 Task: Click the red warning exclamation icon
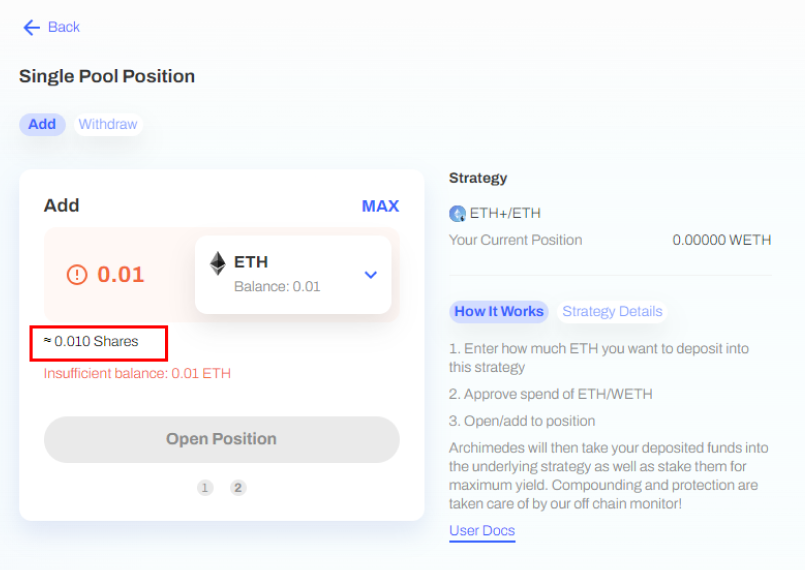coord(77,274)
